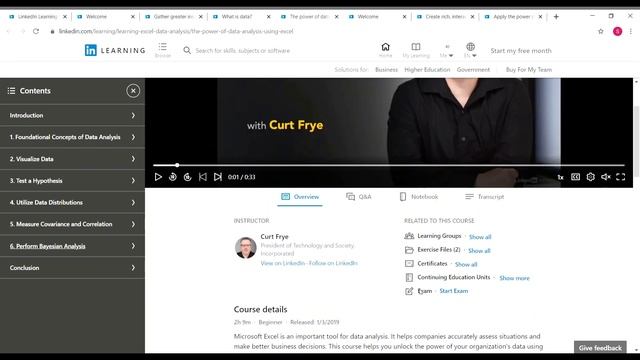The width and height of the screenshot is (640, 360).
Task: Expand Utilize Data Distributions section
Action: click(x=72, y=202)
